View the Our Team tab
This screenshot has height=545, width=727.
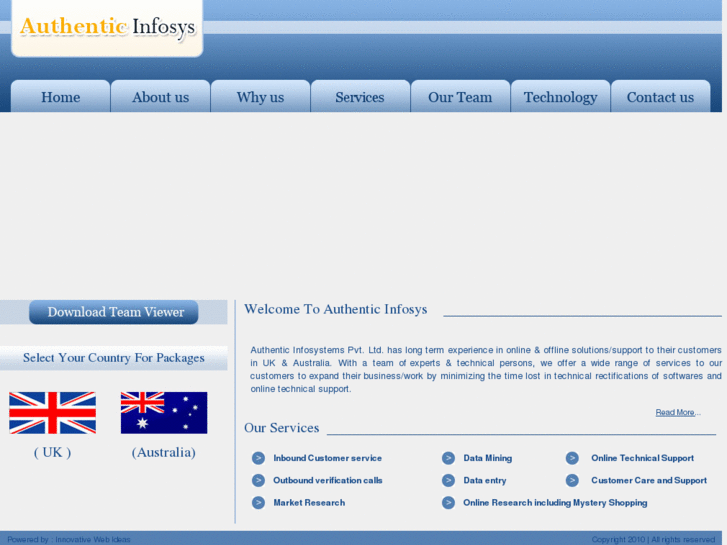(460, 96)
